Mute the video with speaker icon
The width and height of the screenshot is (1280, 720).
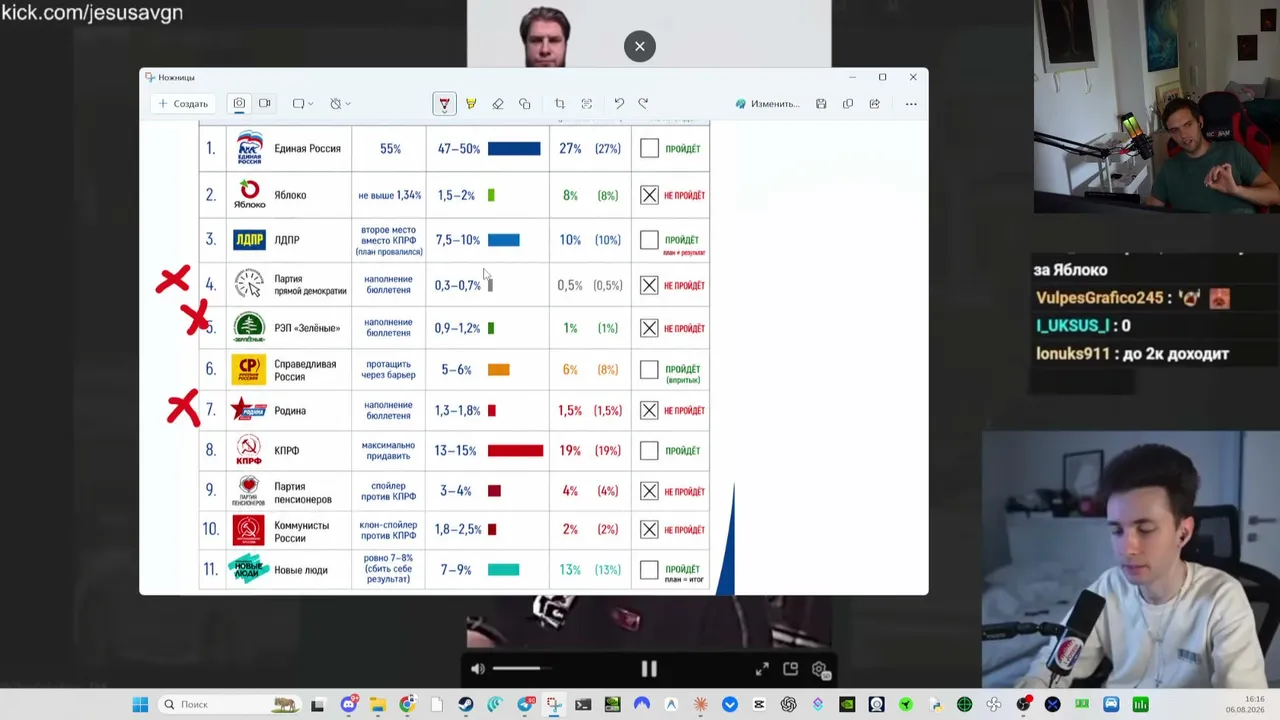coord(478,669)
